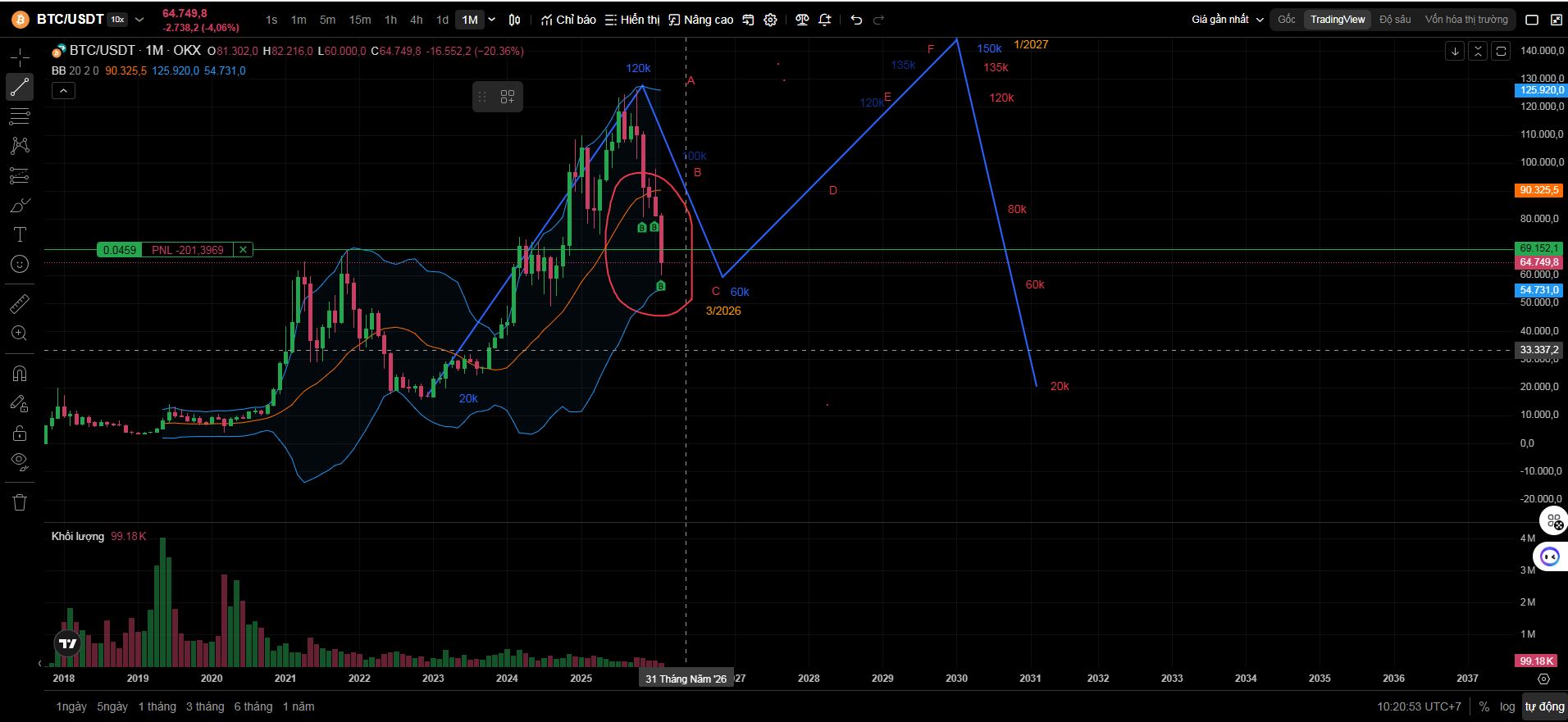1568x722 pixels.
Task: Switch to the Độ sâu tab
Action: pyautogui.click(x=1395, y=20)
